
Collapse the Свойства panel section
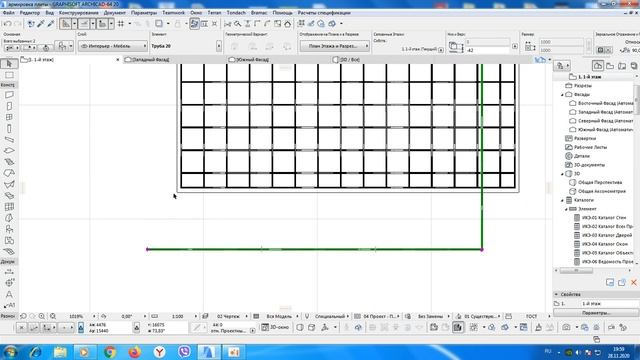556,294
